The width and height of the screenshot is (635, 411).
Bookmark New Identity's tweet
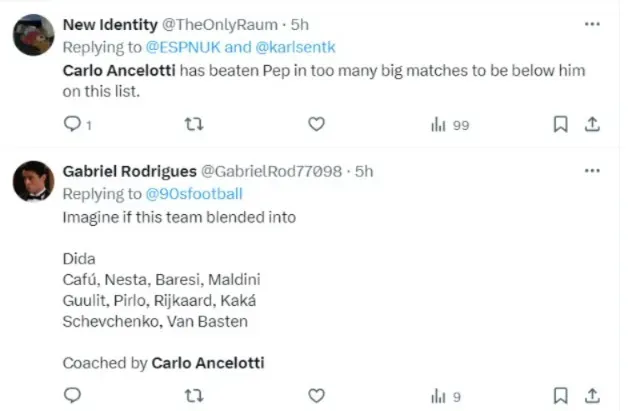tap(561, 124)
